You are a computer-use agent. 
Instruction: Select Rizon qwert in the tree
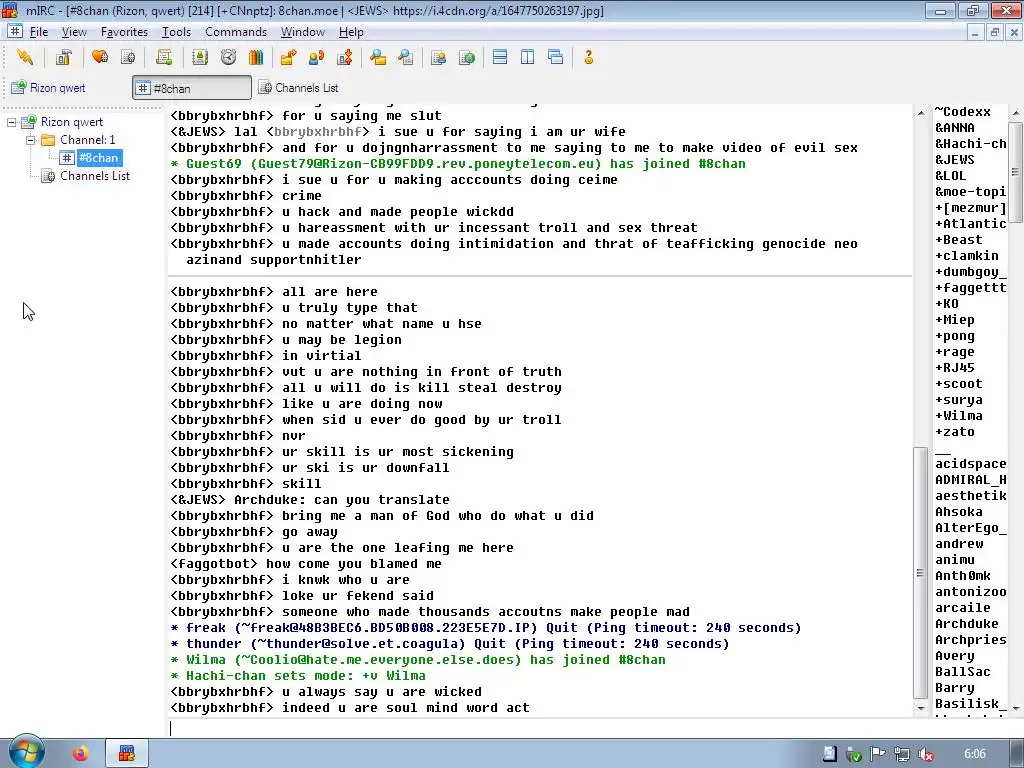(x=71, y=122)
